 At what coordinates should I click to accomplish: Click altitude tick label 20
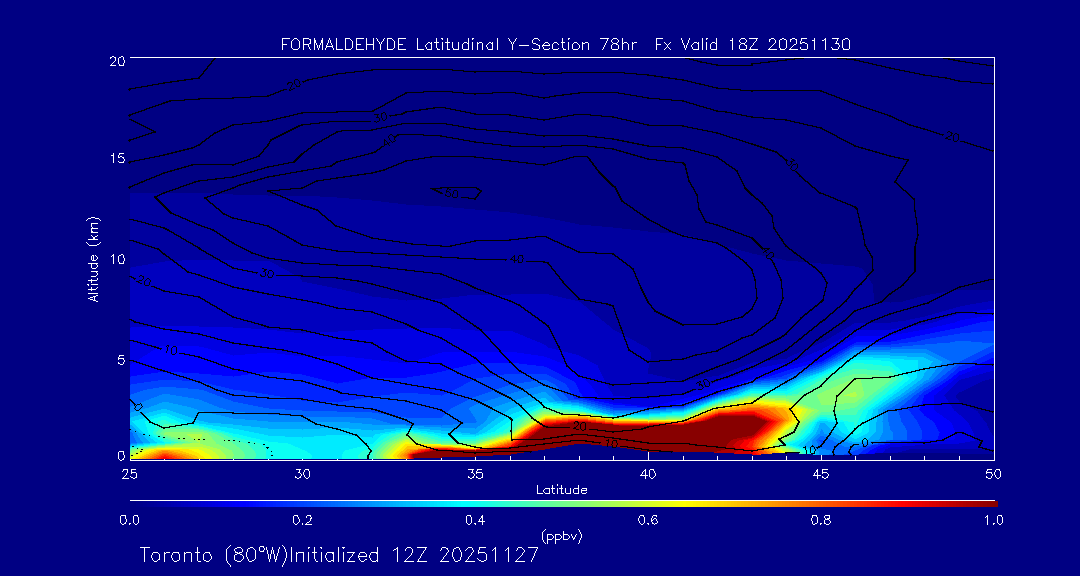(116, 61)
